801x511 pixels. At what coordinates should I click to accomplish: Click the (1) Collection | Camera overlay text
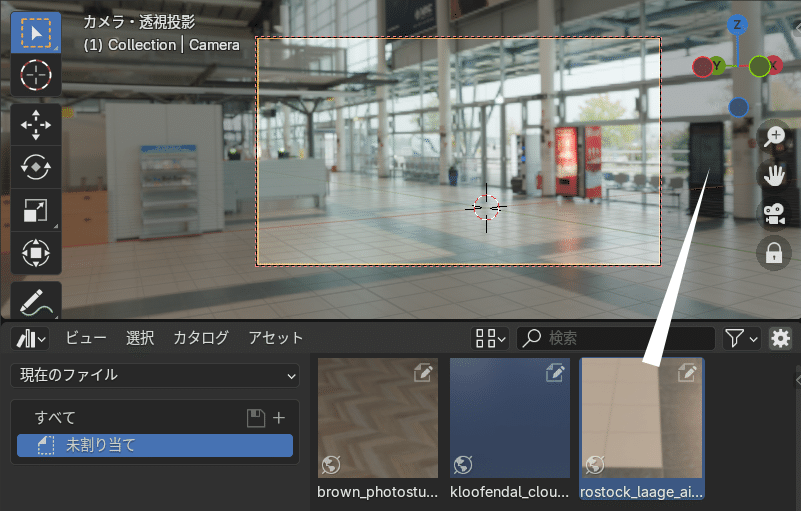tap(161, 45)
